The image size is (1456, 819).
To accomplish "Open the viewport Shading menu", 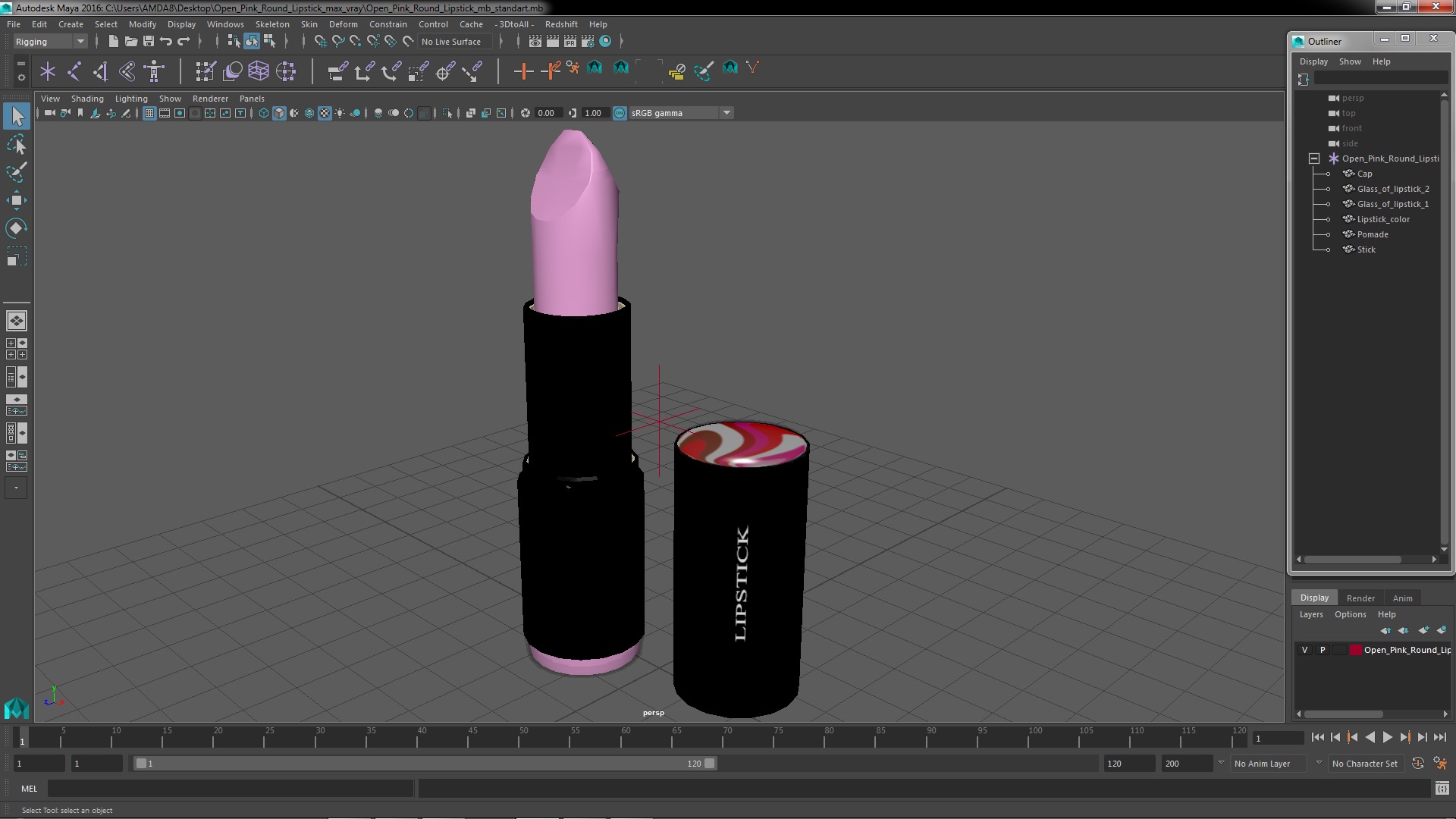I will (x=87, y=99).
